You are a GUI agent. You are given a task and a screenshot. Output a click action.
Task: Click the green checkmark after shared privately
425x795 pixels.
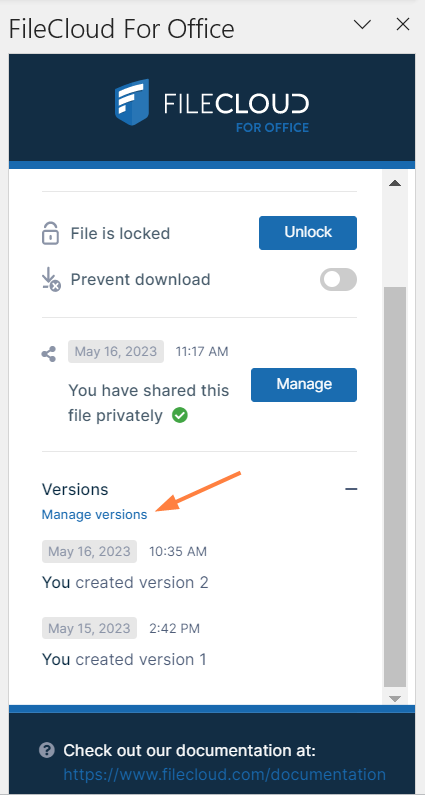click(180, 416)
